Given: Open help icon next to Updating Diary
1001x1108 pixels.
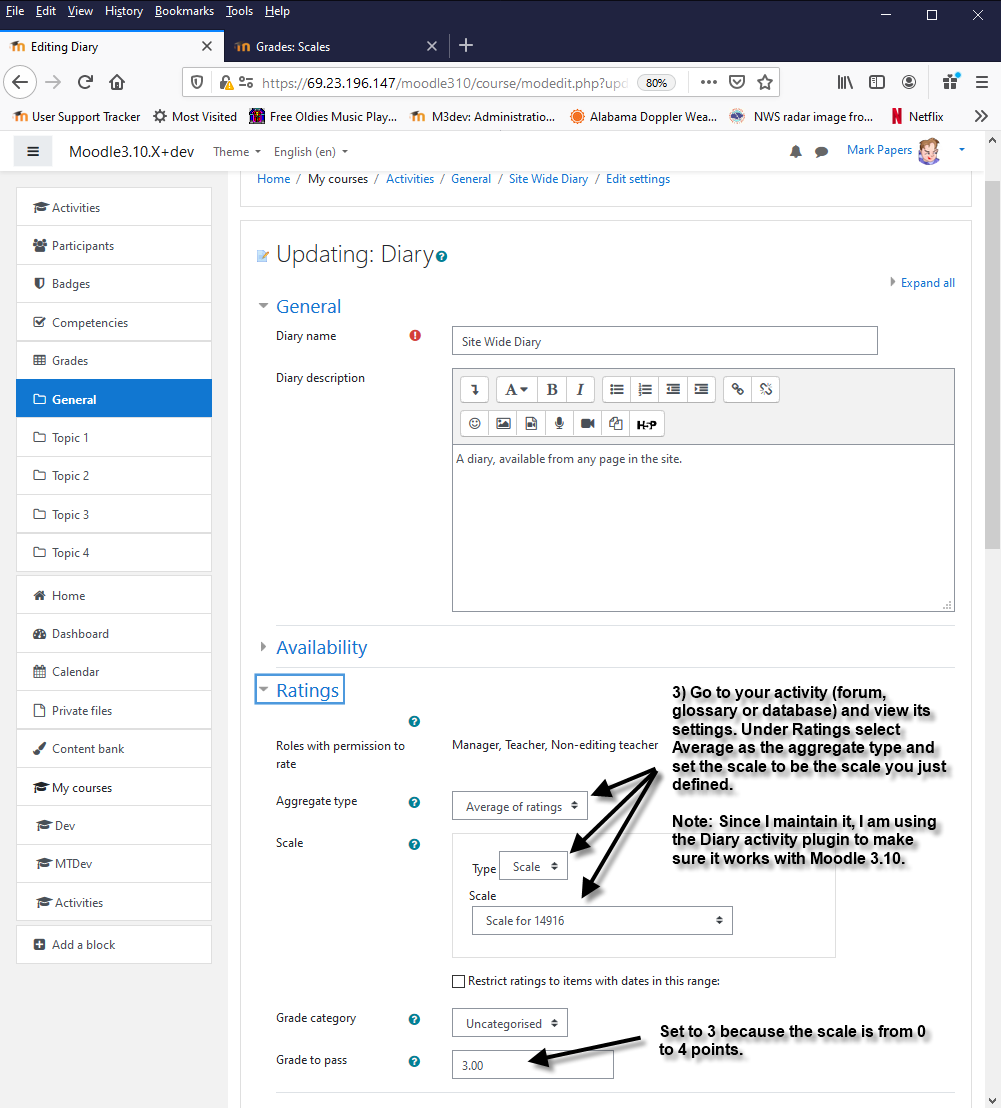Looking at the screenshot, I should click(x=442, y=257).
